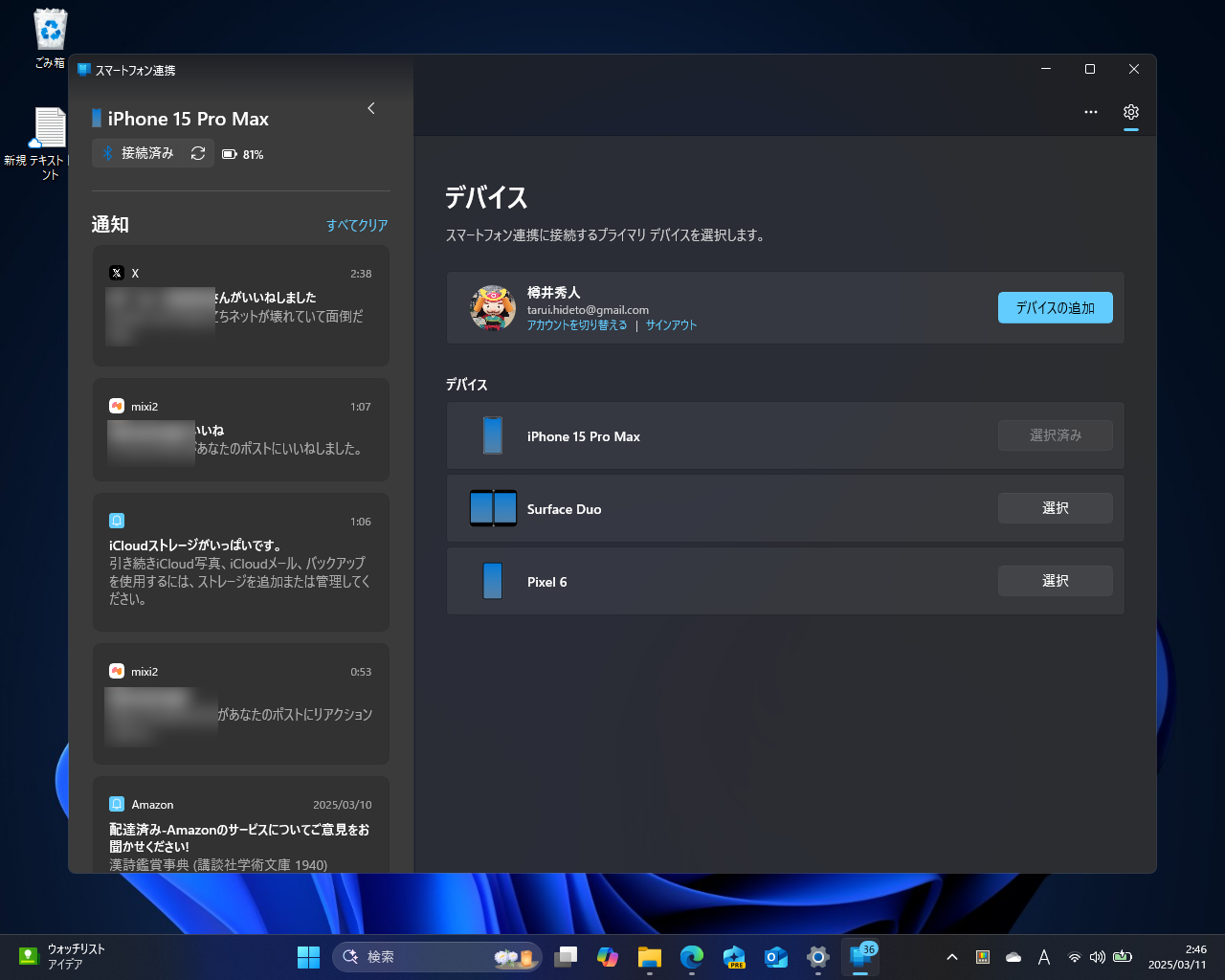Launch Copilot from the taskbar
Screen dimensions: 1225x980
[x=608, y=957]
